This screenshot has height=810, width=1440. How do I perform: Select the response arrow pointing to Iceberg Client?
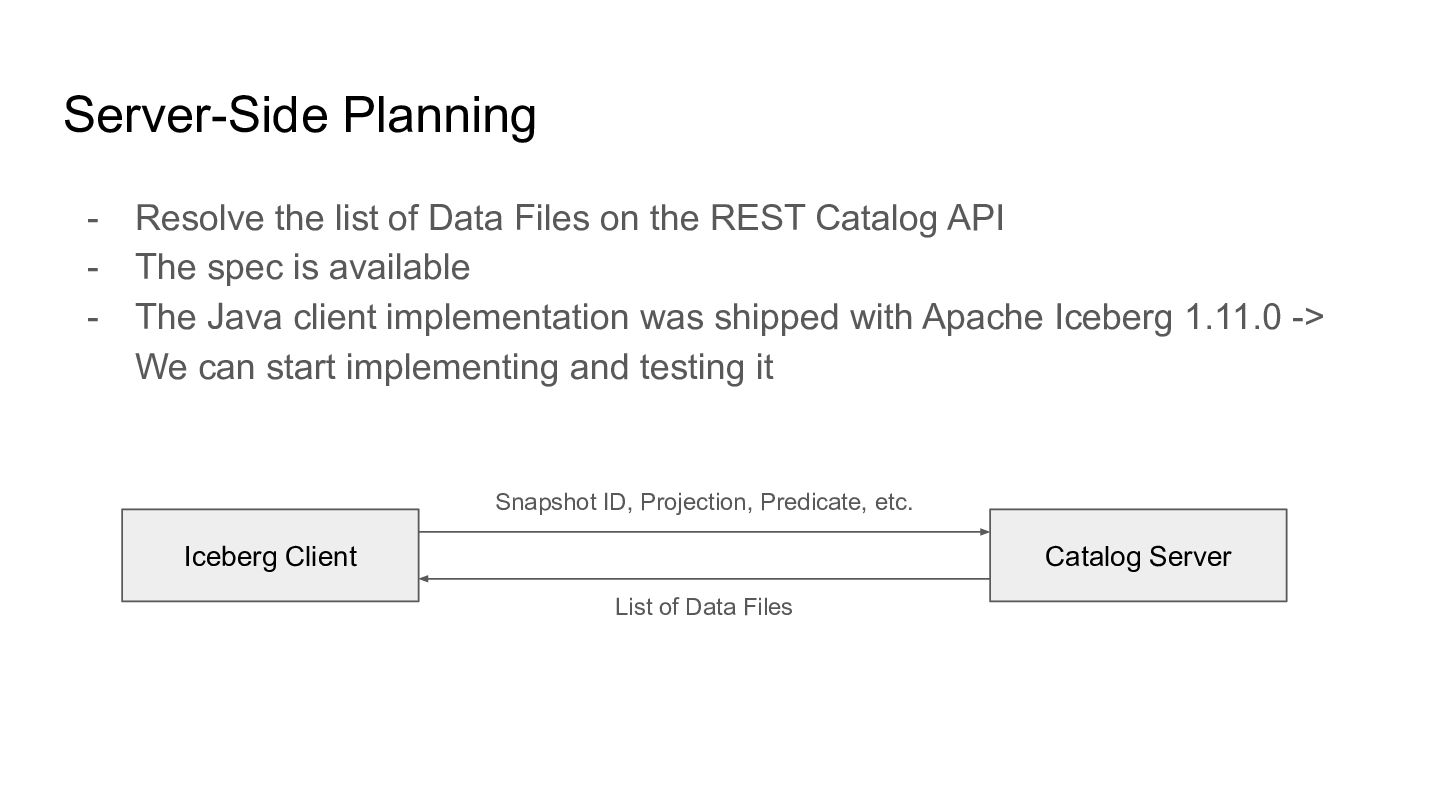(x=704, y=578)
